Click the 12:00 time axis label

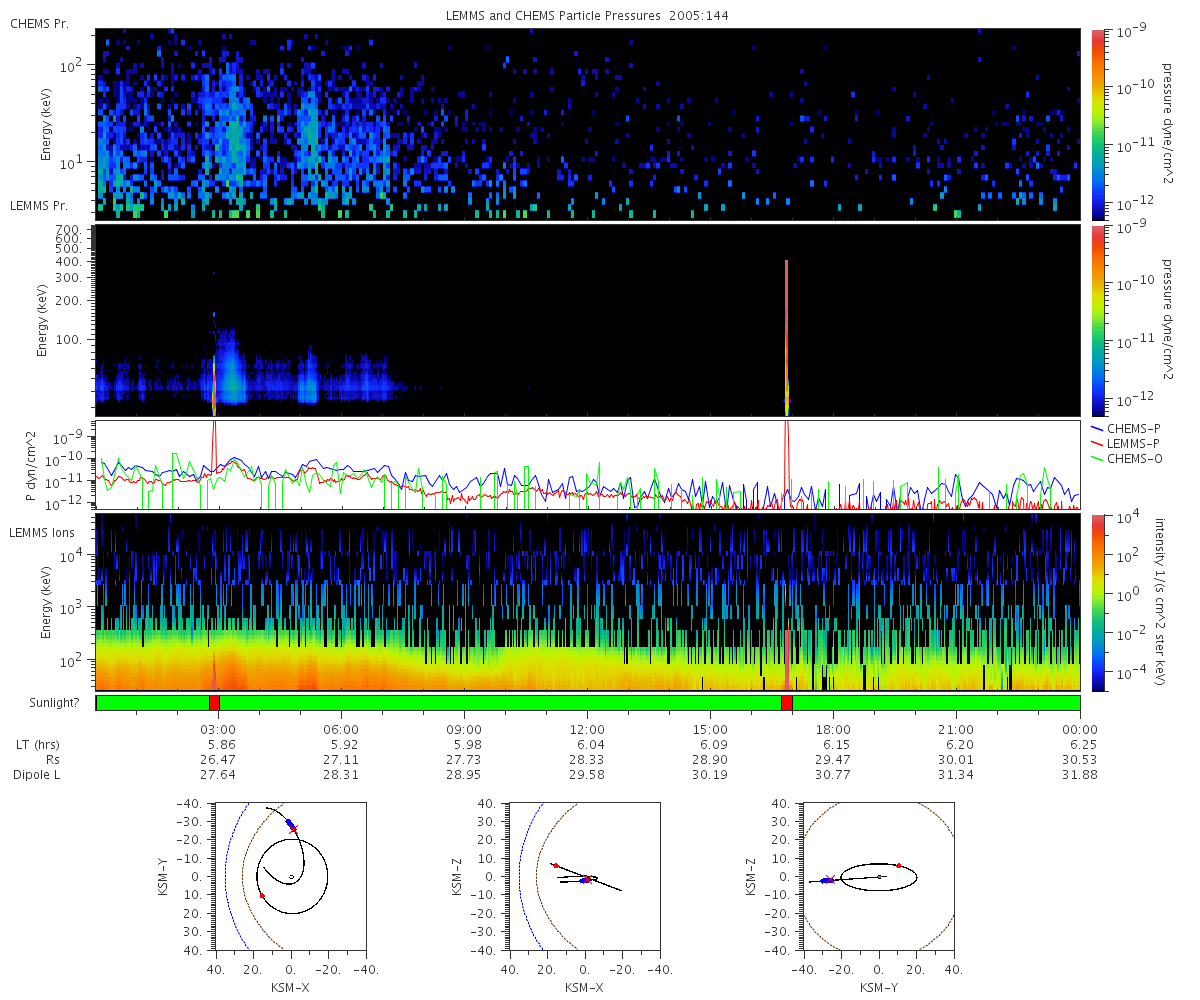(587, 729)
